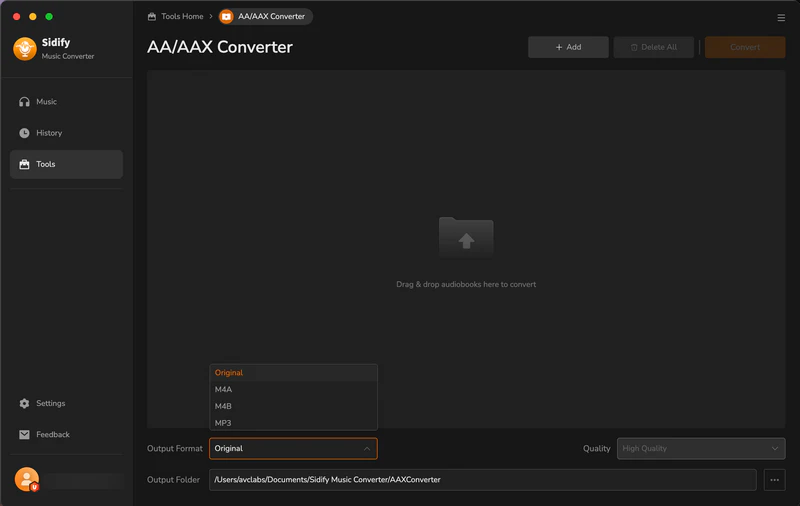Click the Delete All button
800x506 pixels.
tap(654, 47)
